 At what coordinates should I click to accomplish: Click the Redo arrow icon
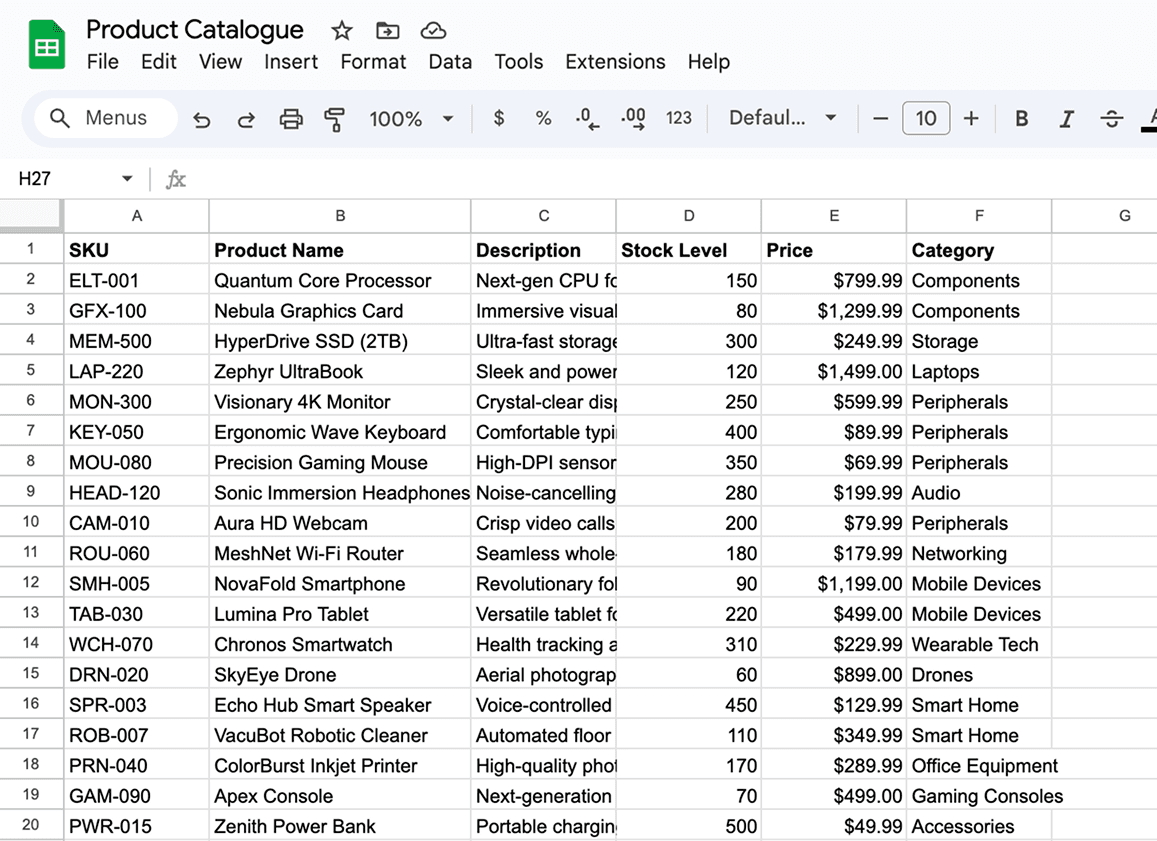[x=246, y=119]
